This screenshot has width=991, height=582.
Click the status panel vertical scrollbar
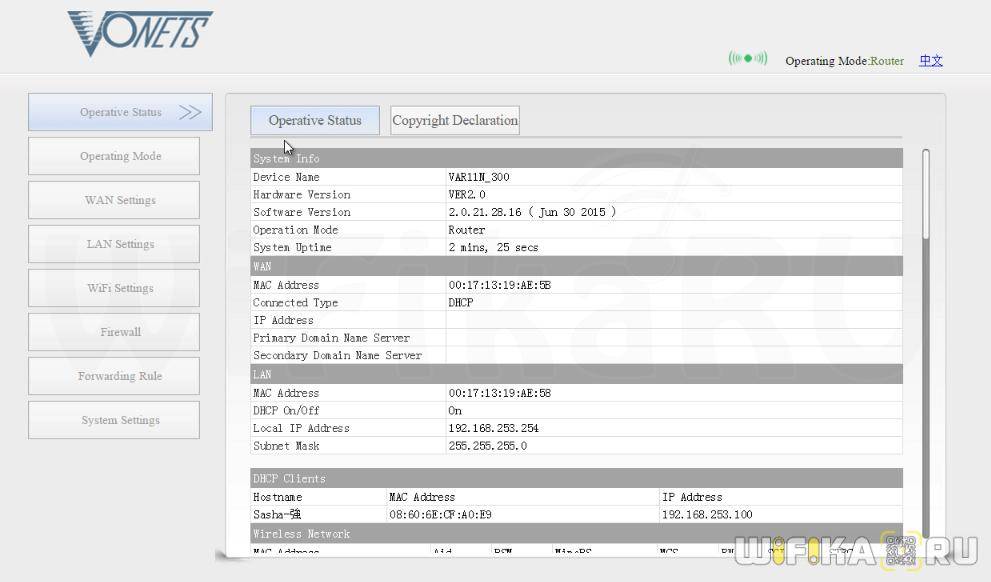pyautogui.click(x=925, y=195)
